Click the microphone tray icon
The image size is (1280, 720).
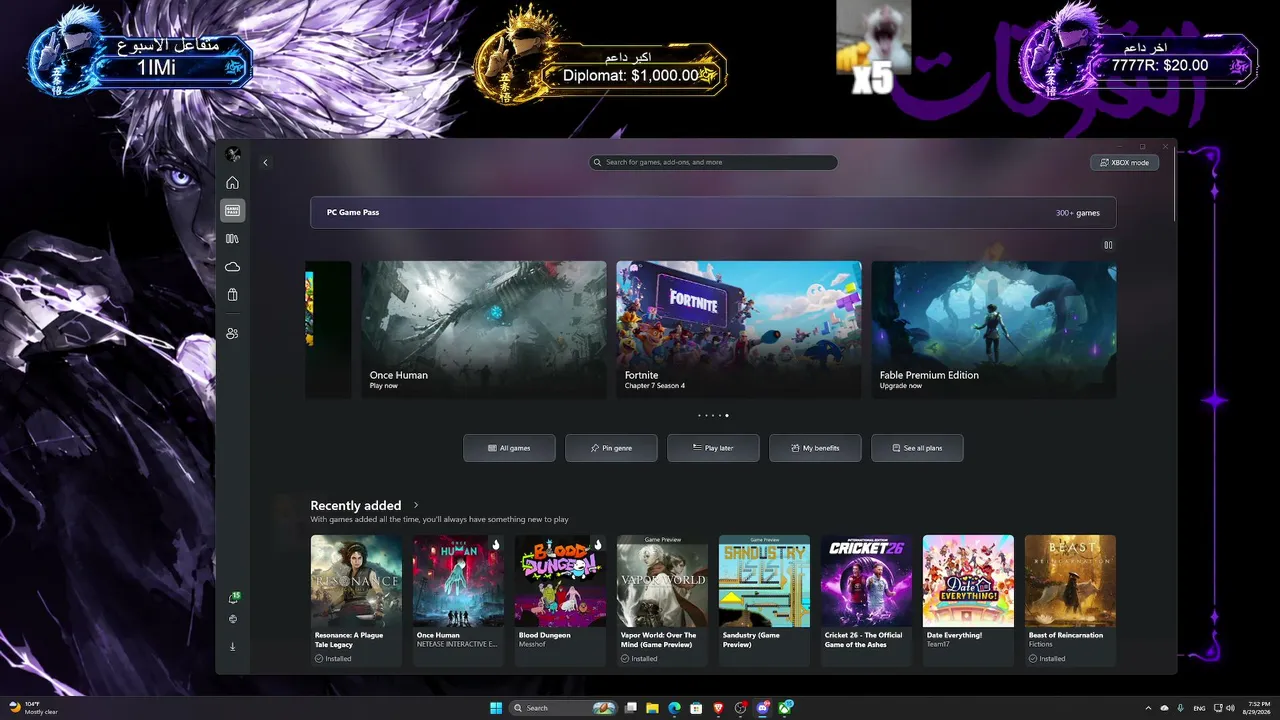[1181, 708]
